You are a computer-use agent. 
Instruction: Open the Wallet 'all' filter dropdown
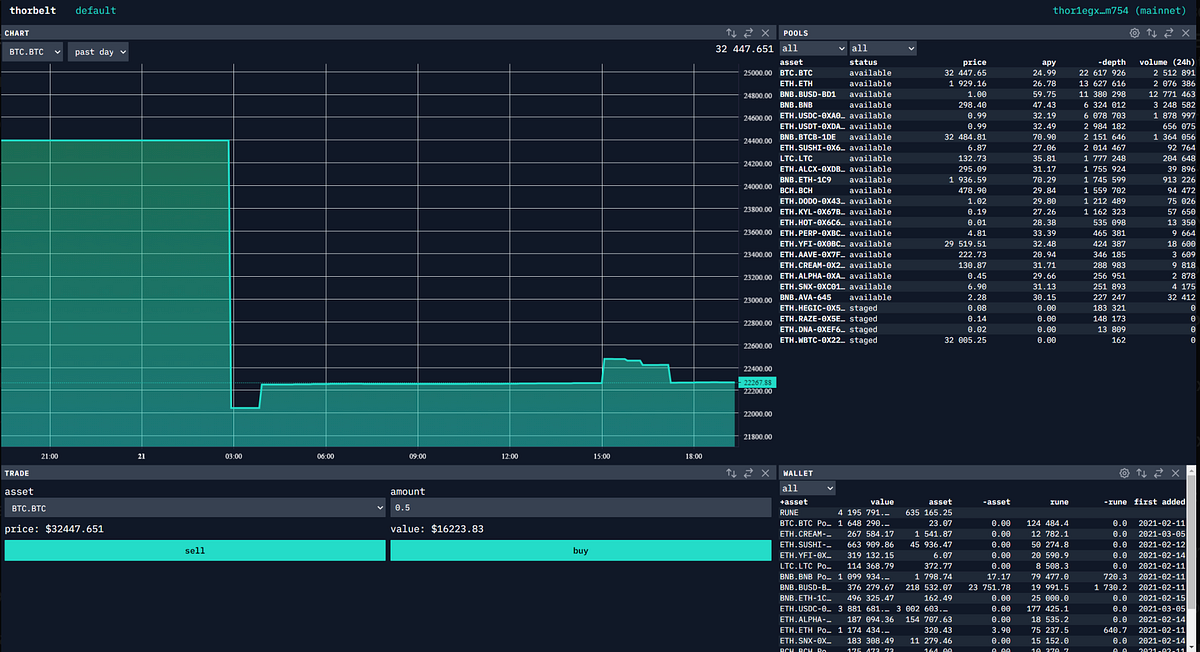click(x=808, y=488)
